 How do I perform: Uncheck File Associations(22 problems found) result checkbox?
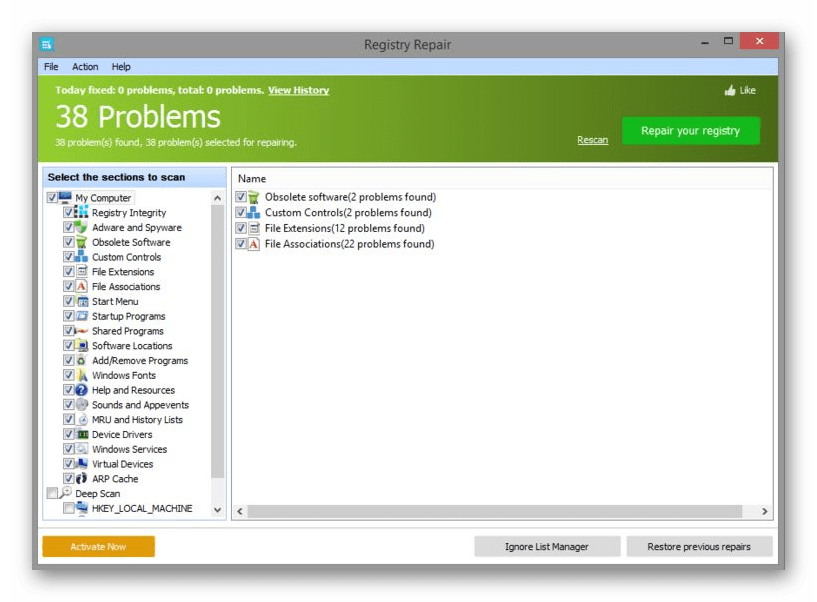241,244
